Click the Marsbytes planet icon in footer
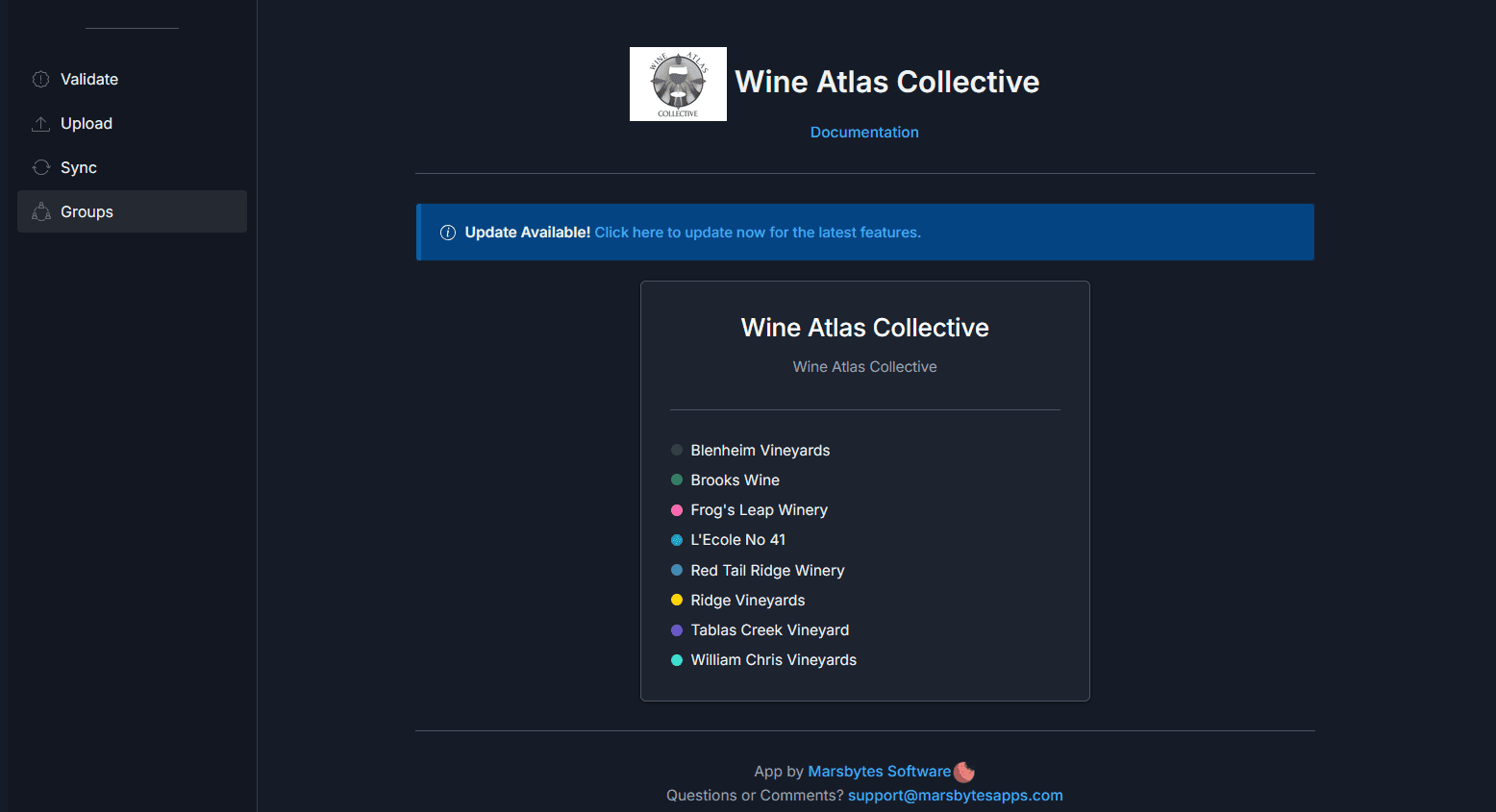The height and width of the screenshot is (812, 1496). point(964,772)
